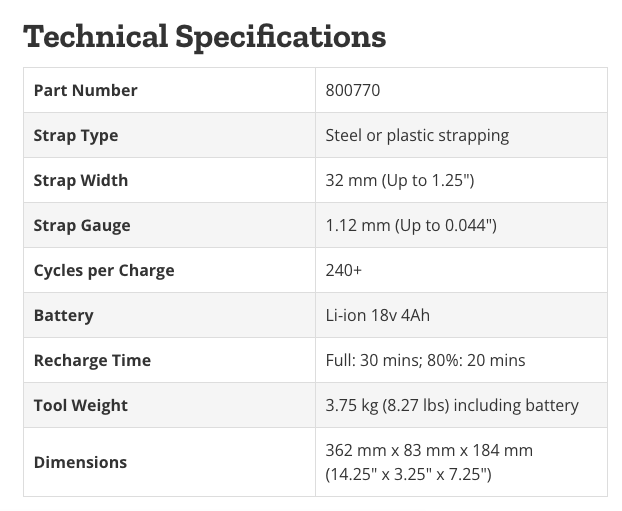Viewport: 622px width, 511px height.
Task: Click the Tool Weight label cell
Action: 81,405
